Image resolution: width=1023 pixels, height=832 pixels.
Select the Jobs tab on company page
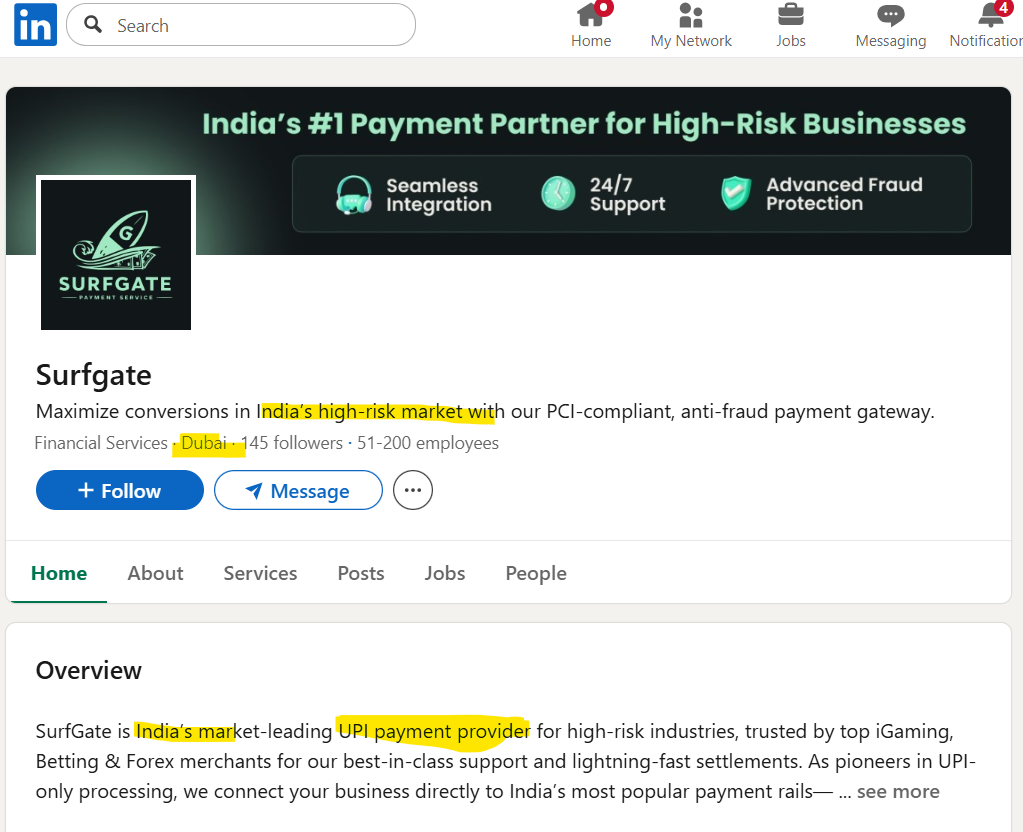pyautogui.click(x=444, y=573)
